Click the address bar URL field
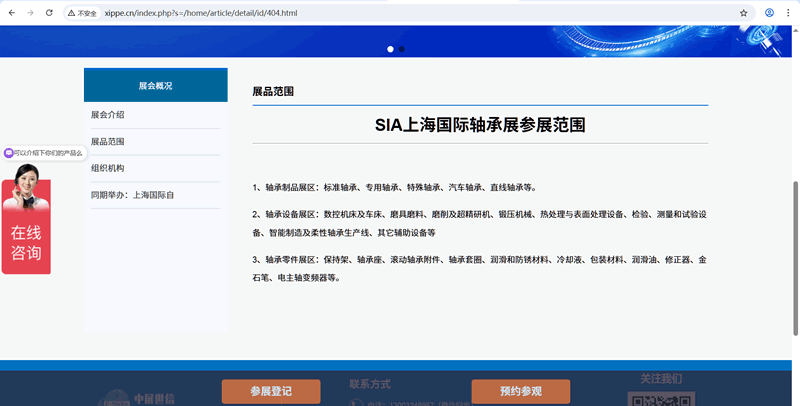 pos(400,13)
